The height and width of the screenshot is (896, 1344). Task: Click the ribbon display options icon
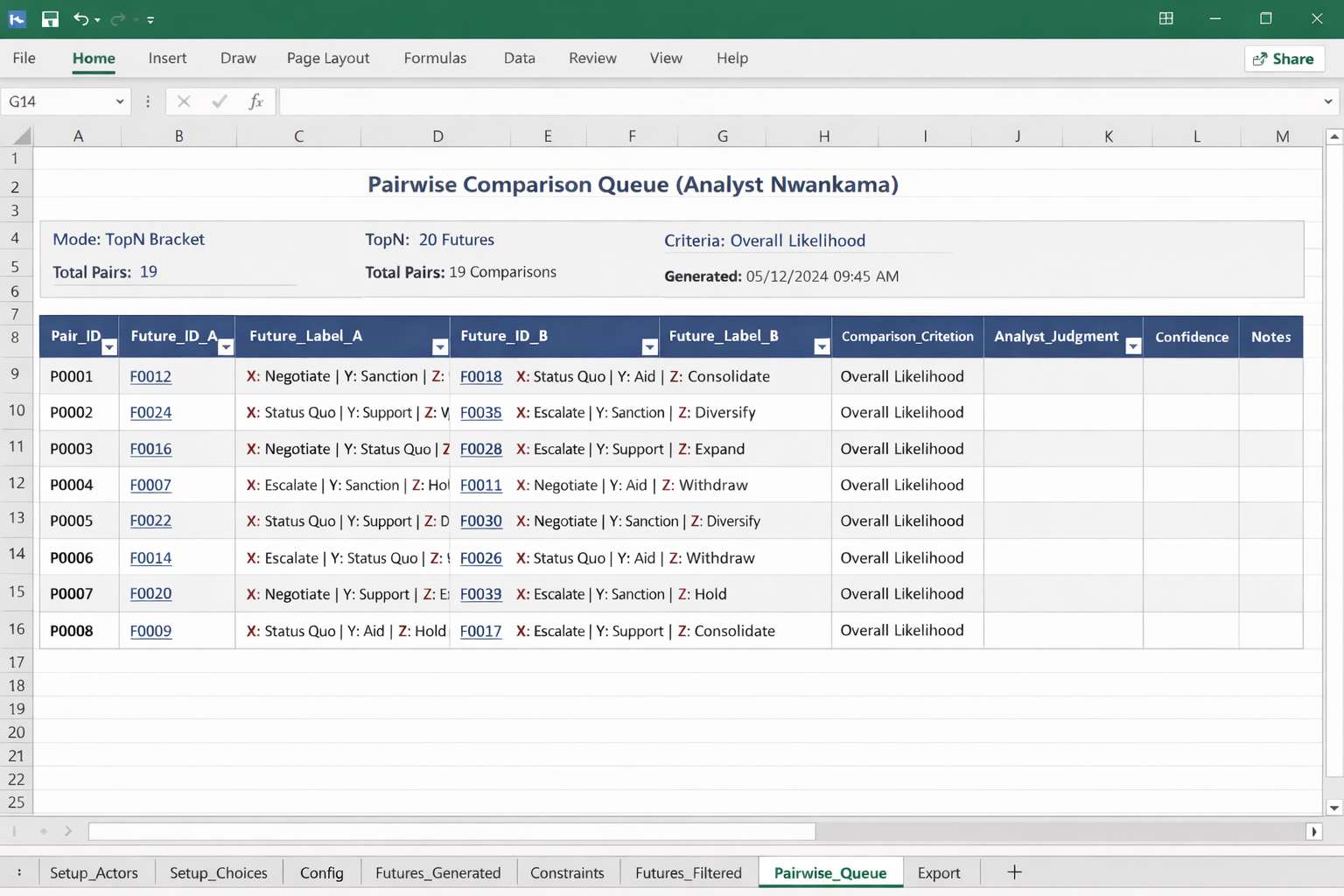tap(1165, 18)
